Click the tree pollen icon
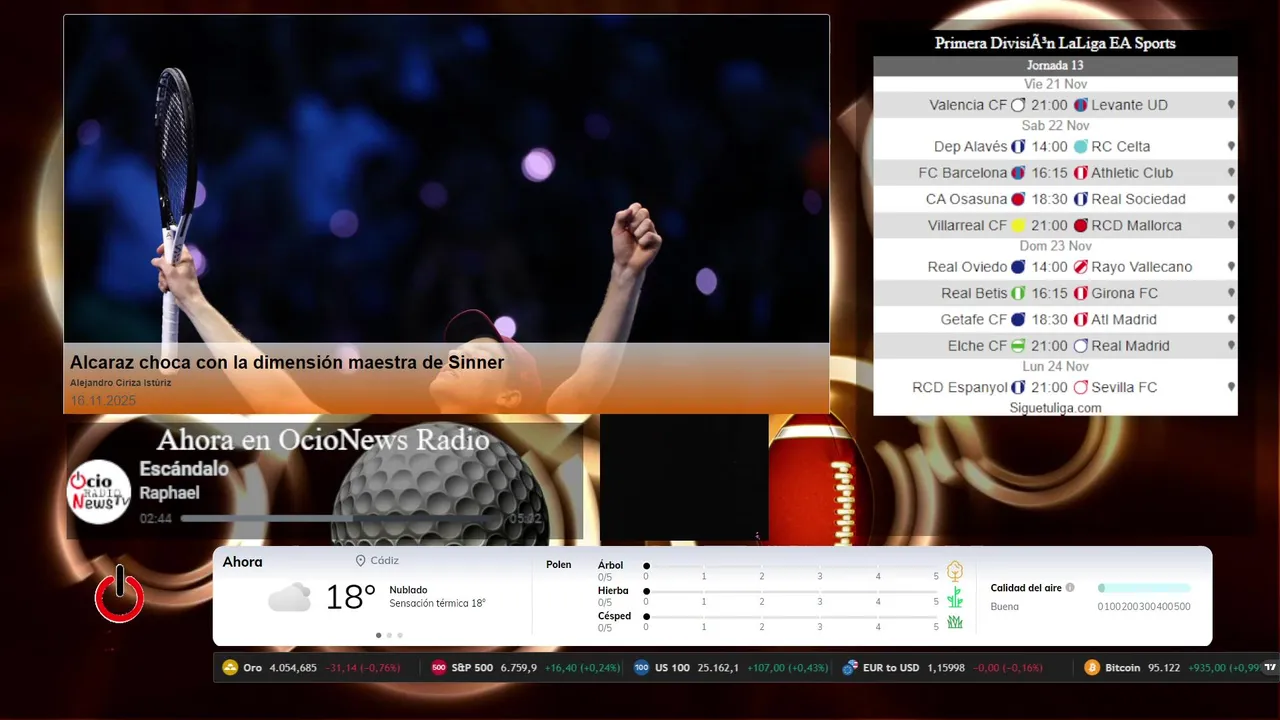 point(955,571)
